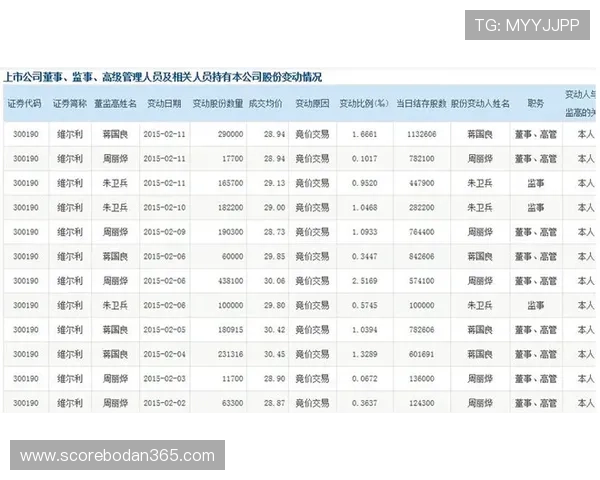Click the 成交均价 column header

266,103
